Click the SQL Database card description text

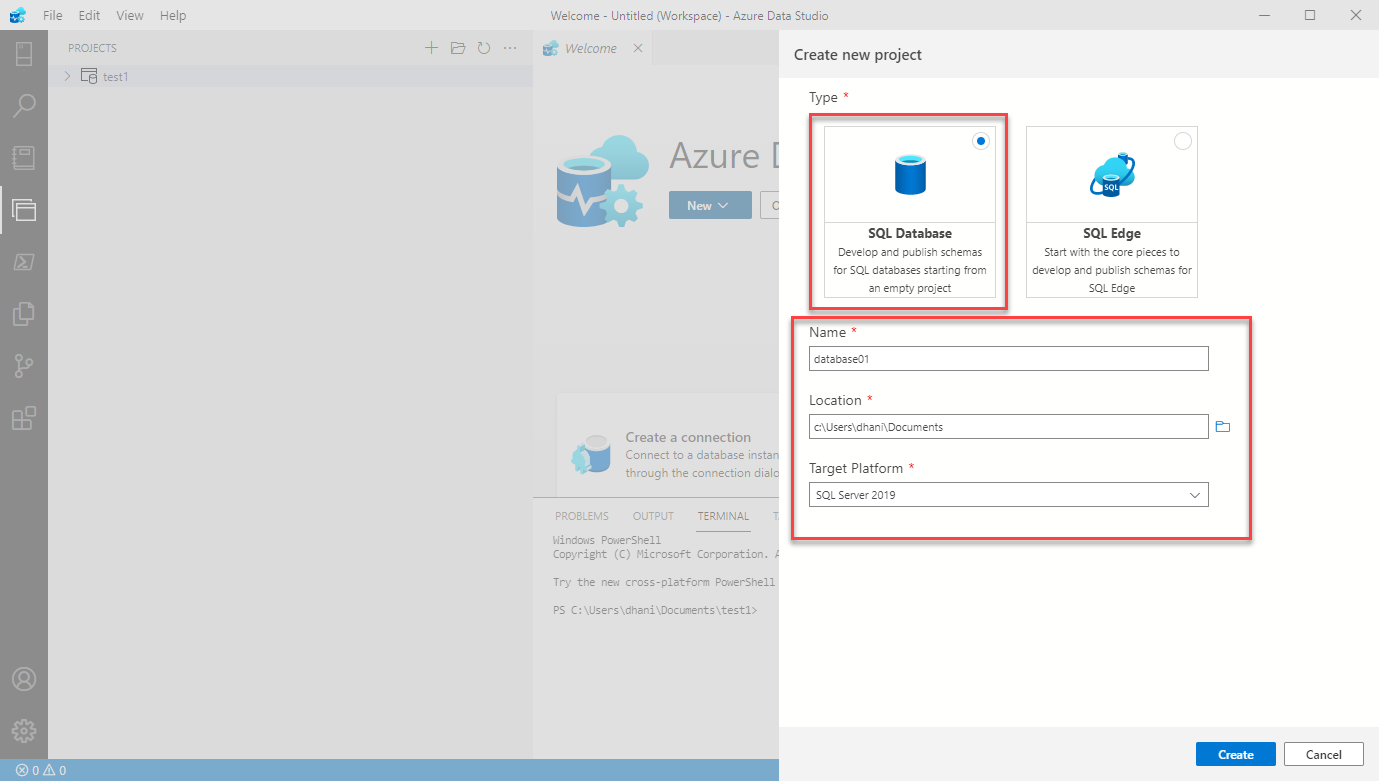click(x=910, y=270)
